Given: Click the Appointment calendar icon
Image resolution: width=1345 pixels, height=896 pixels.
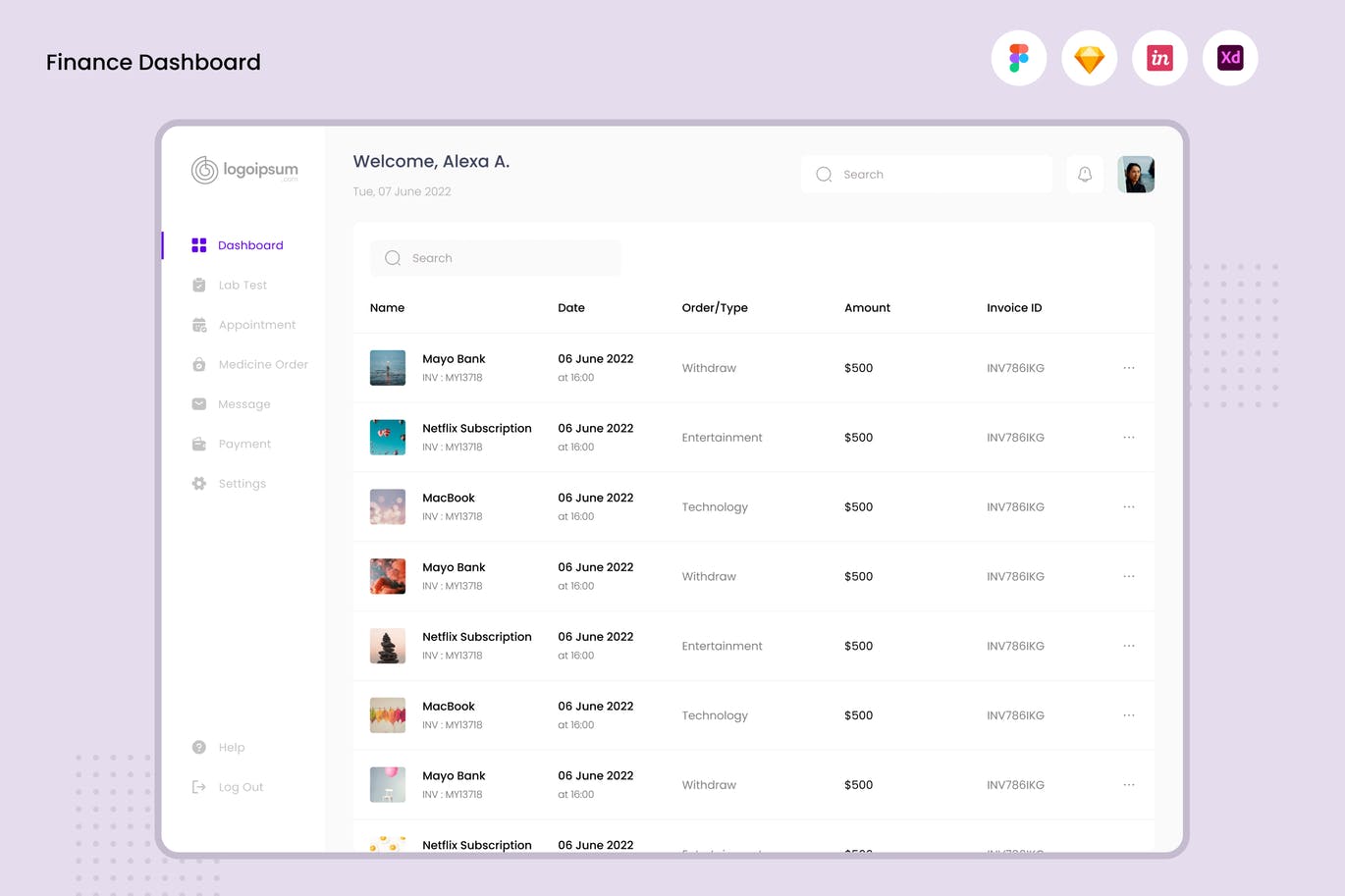Looking at the screenshot, I should coord(199,325).
